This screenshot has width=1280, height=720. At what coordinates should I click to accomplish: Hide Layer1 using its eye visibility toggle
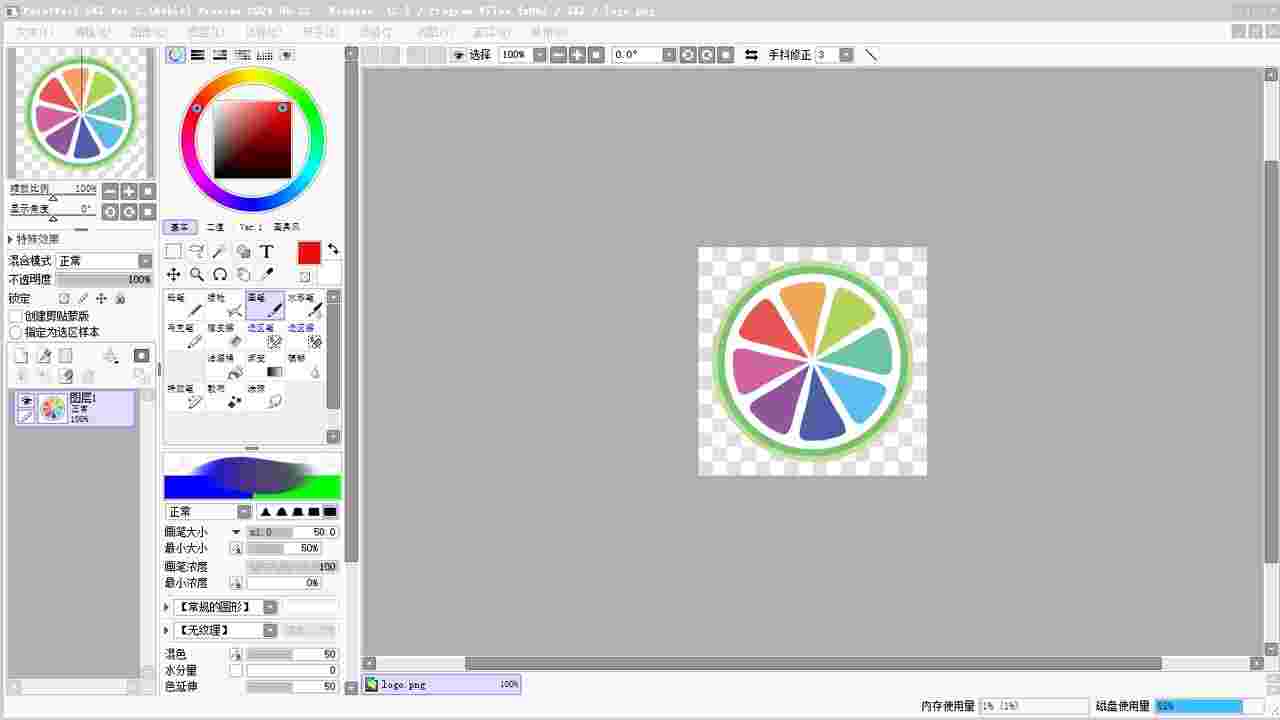click(26, 400)
